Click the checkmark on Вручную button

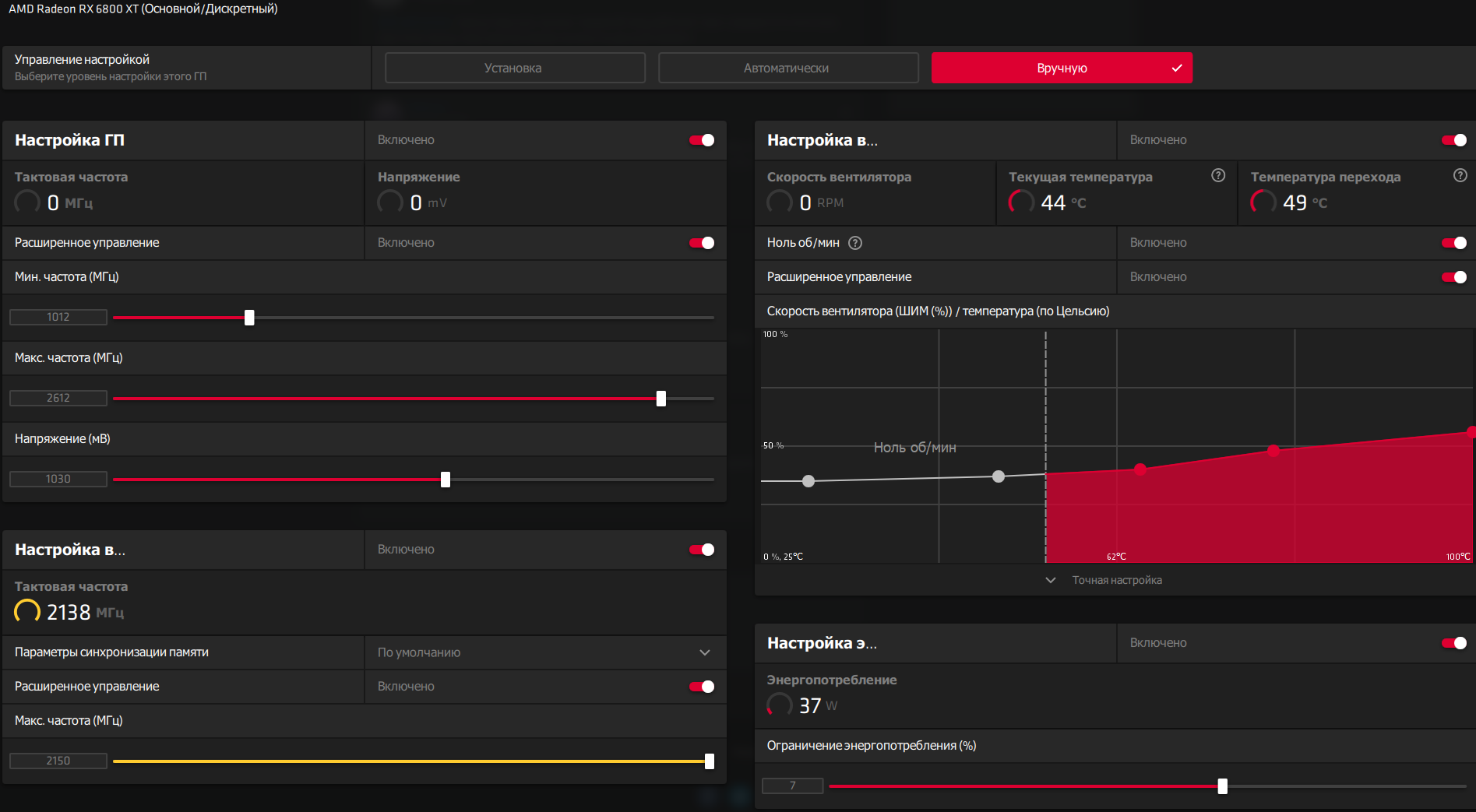[1176, 69]
